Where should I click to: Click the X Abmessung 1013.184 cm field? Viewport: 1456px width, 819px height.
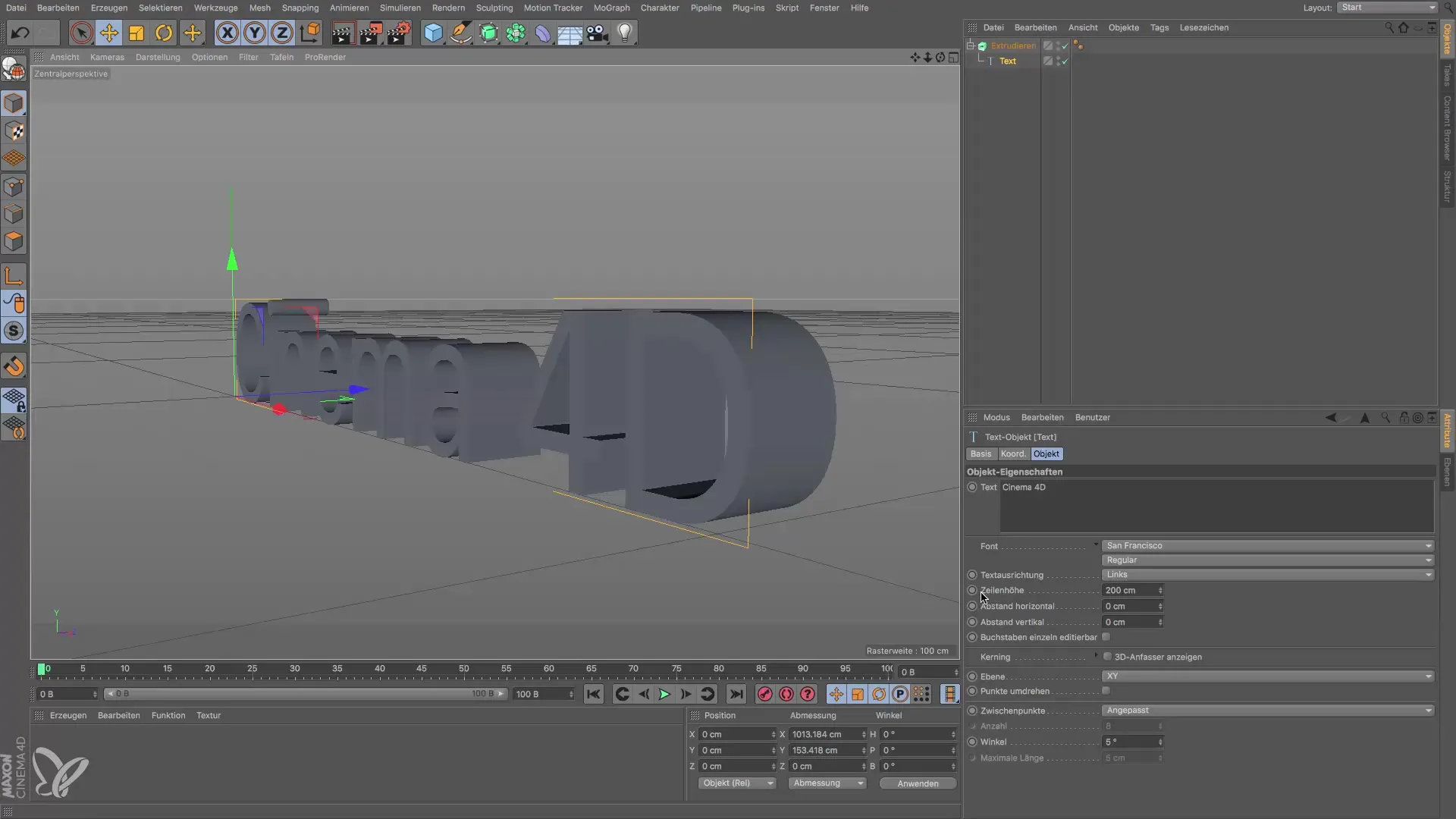pos(827,734)
